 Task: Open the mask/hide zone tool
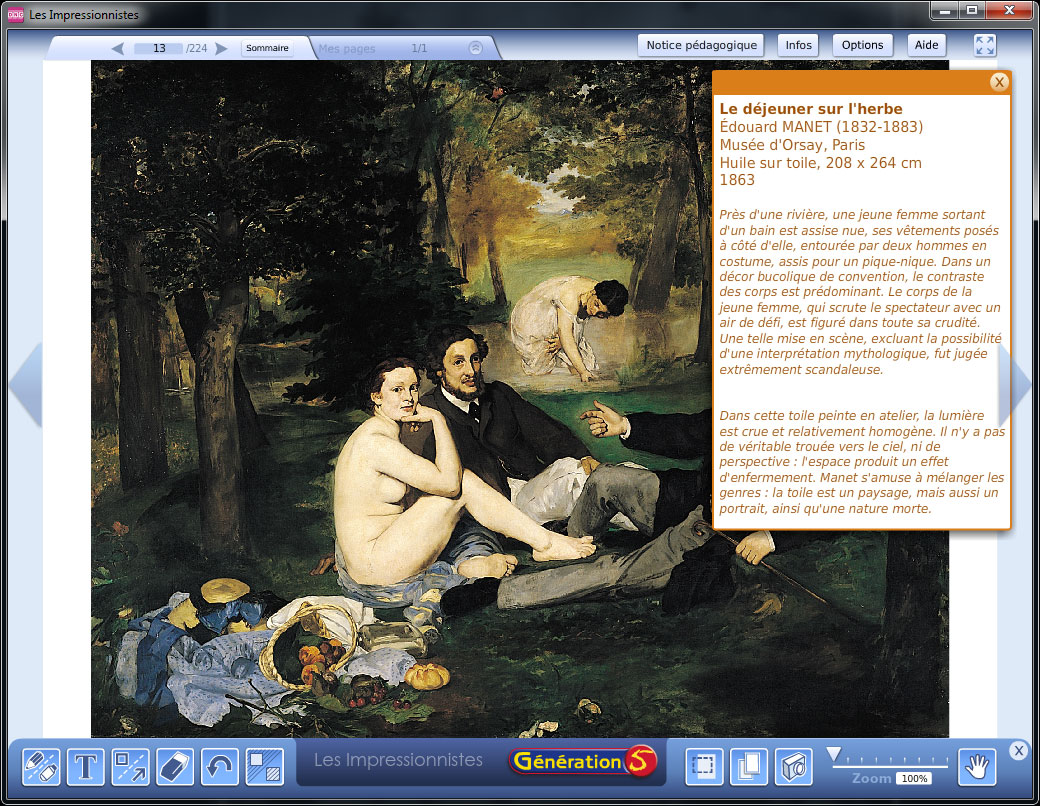(x=265, y=767)
